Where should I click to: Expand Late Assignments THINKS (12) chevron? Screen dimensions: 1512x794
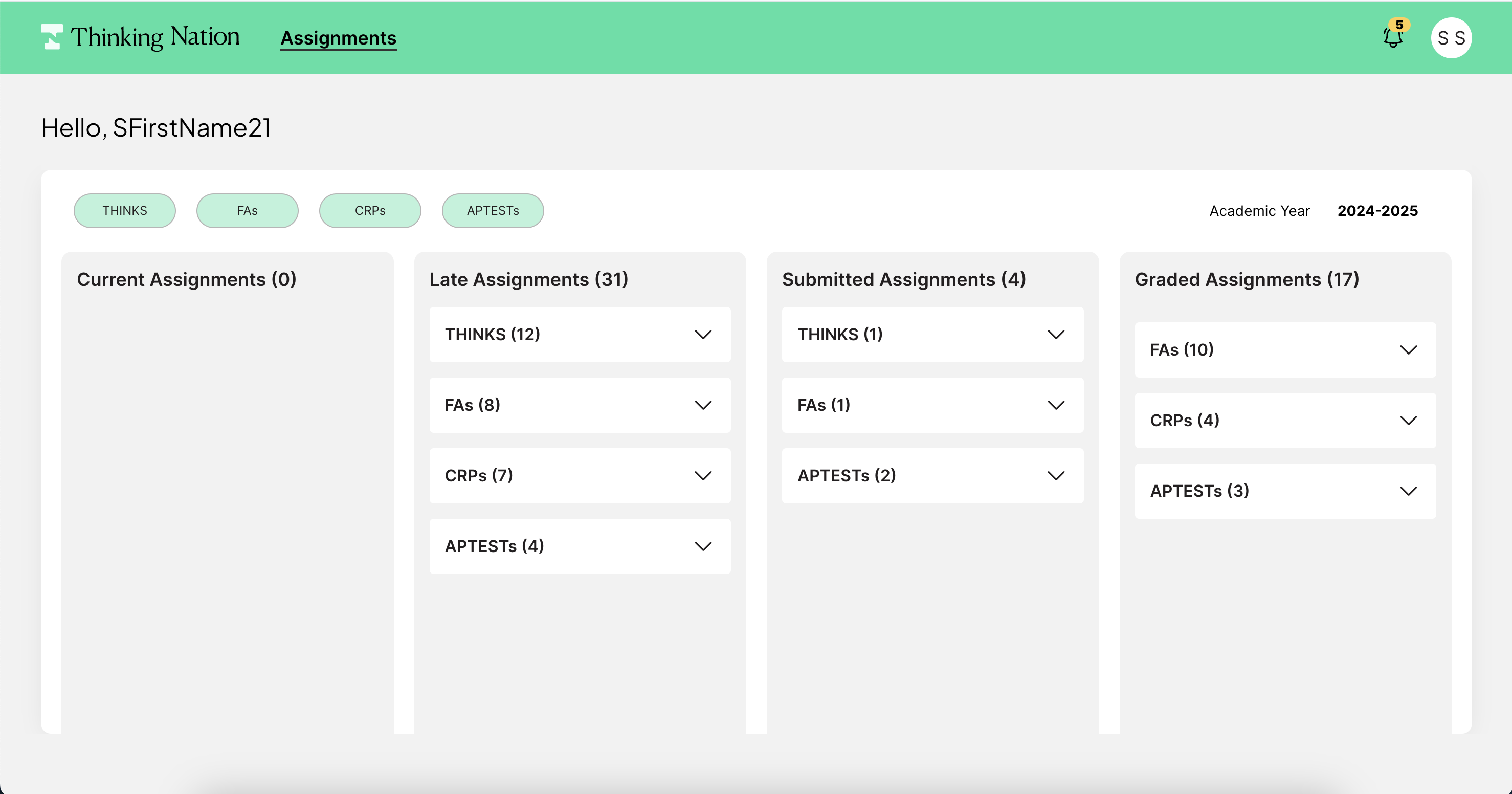[x=703, y=335]
